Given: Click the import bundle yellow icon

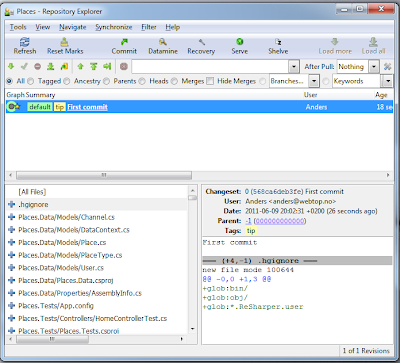Looking at the screenshot, I should point(64,66).
